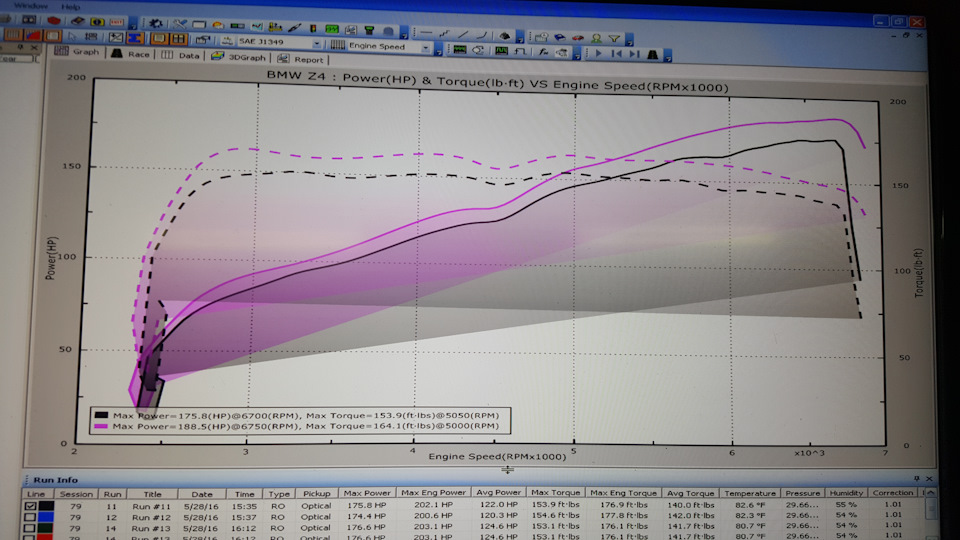Open the Window menu
Screen dimensions: 960x540
30,6
